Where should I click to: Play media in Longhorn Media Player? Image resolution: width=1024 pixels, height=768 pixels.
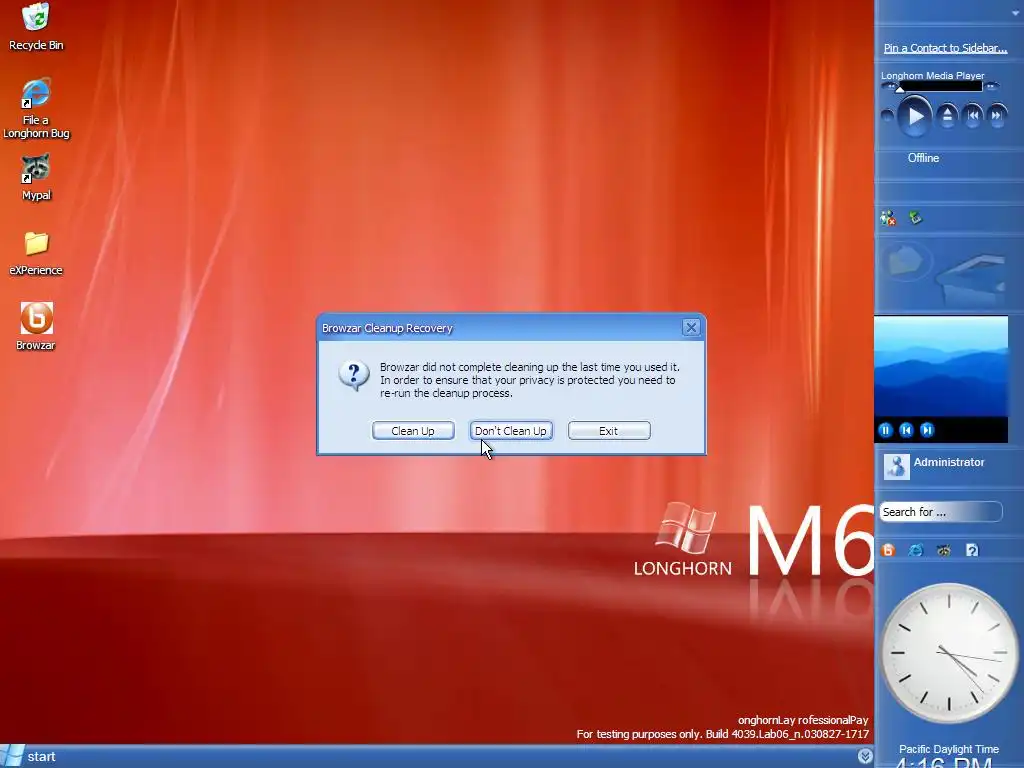tap(914, 117)
